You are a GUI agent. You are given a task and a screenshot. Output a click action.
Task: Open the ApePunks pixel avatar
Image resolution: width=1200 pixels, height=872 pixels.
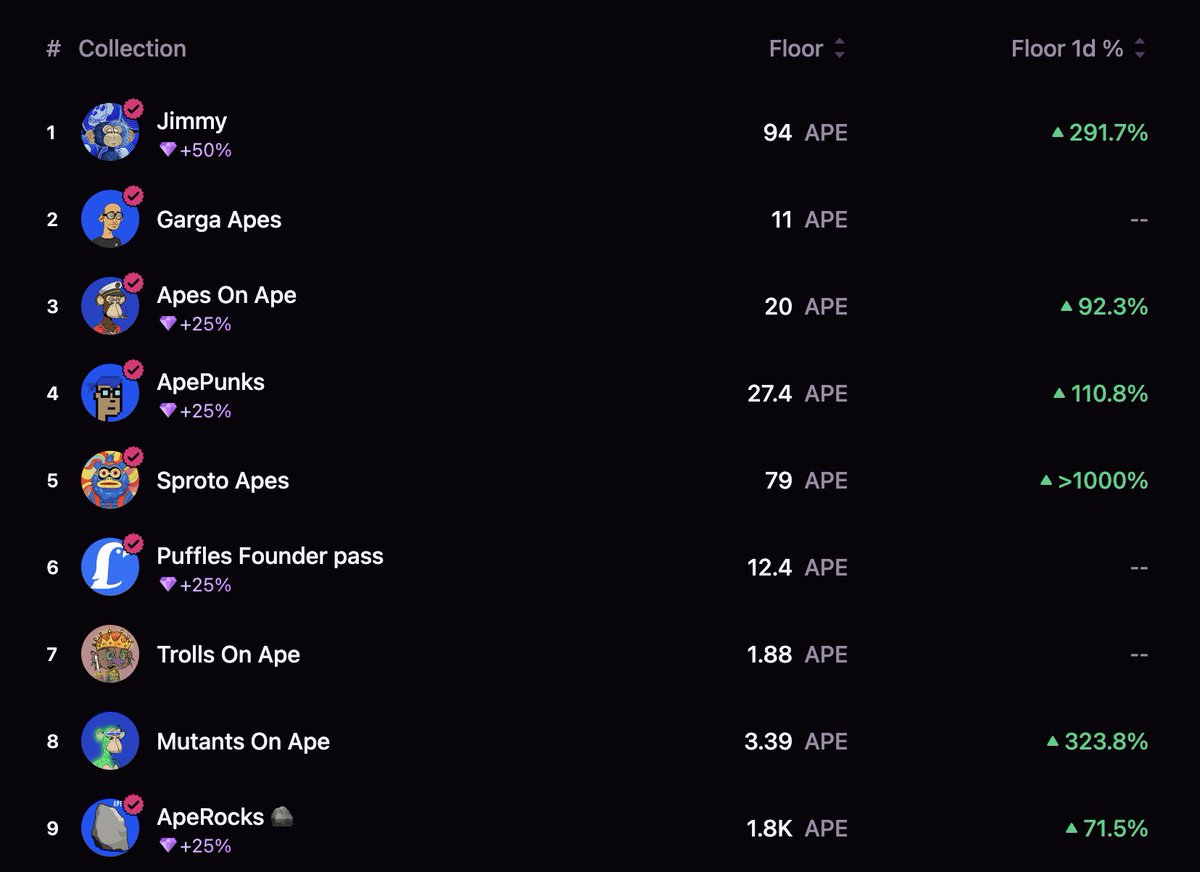tap(110, 393)
